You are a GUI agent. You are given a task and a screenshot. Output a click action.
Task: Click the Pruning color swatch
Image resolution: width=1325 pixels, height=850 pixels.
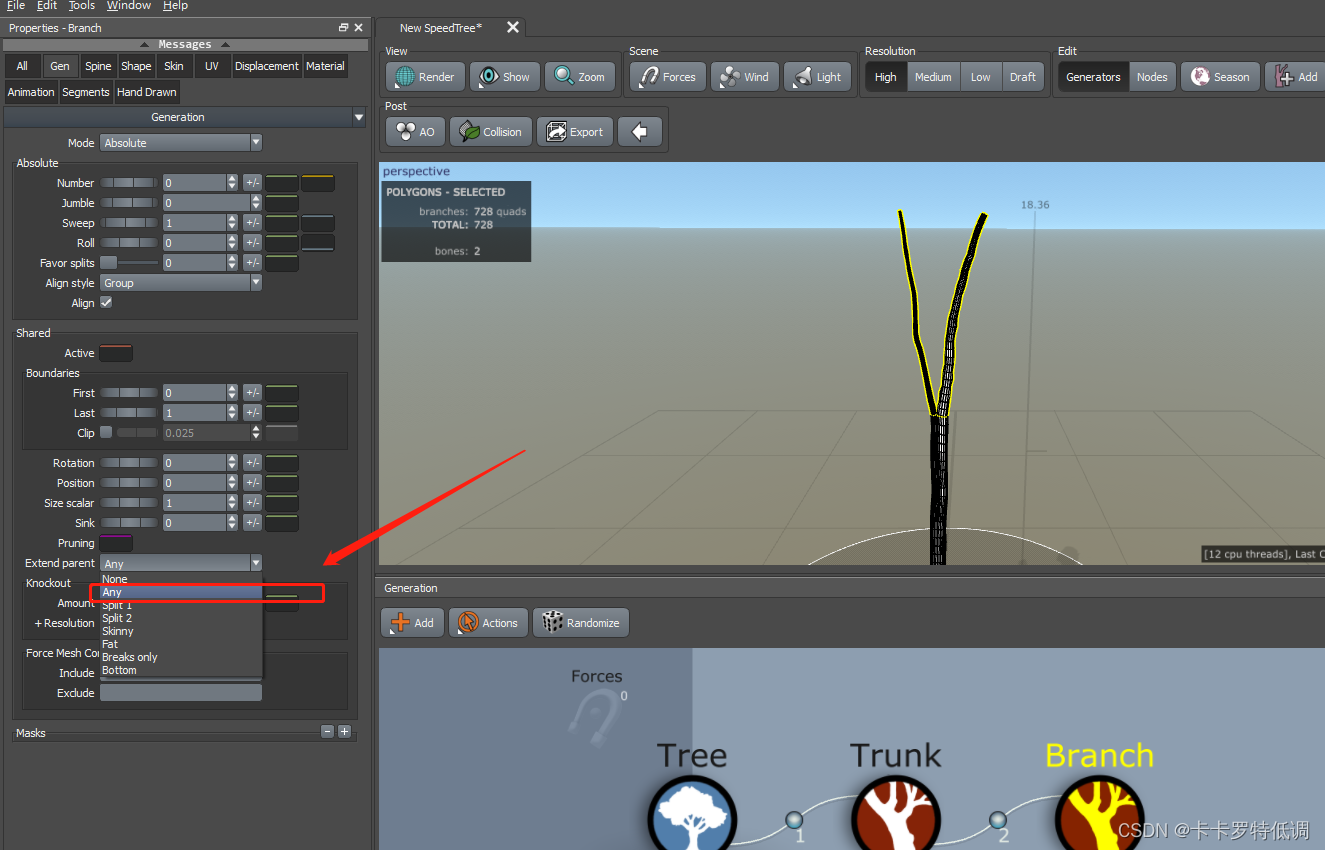click(116, 543)
